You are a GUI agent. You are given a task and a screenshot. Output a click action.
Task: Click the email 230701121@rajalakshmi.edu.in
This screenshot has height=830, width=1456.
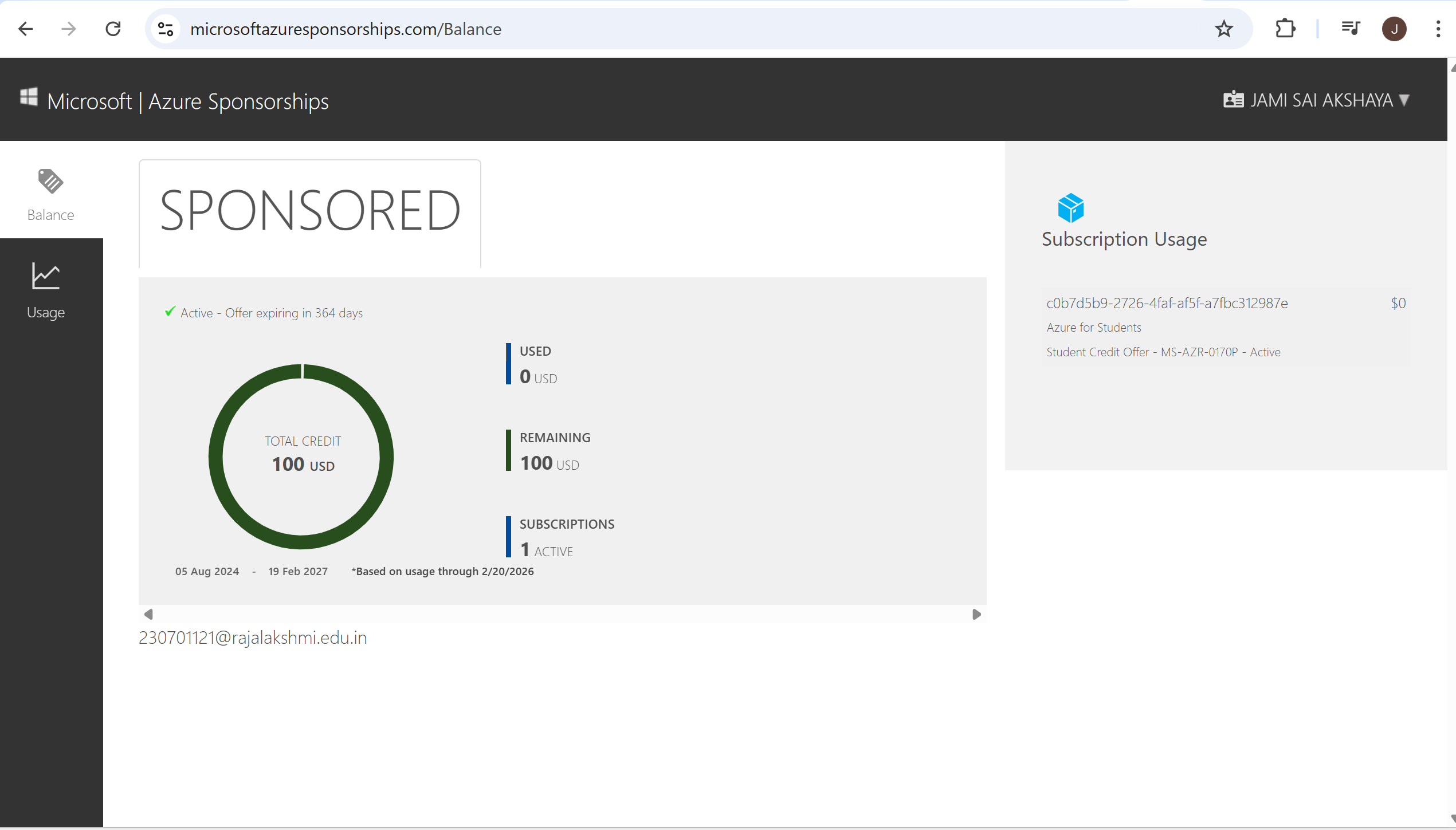[253, 638]
